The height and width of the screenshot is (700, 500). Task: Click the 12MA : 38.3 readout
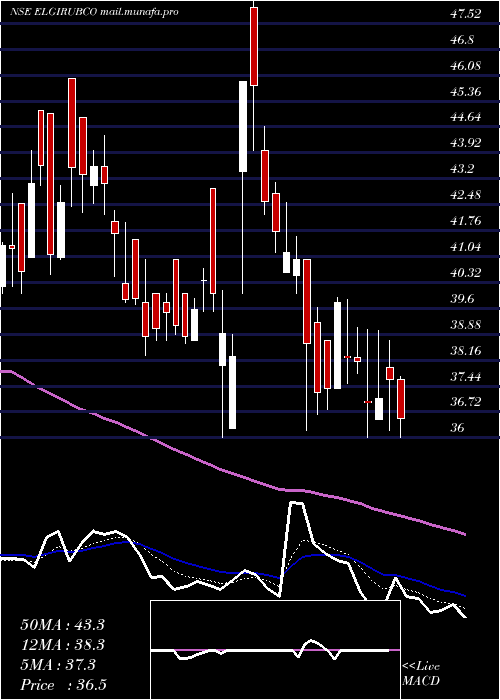tap(62, 645)
